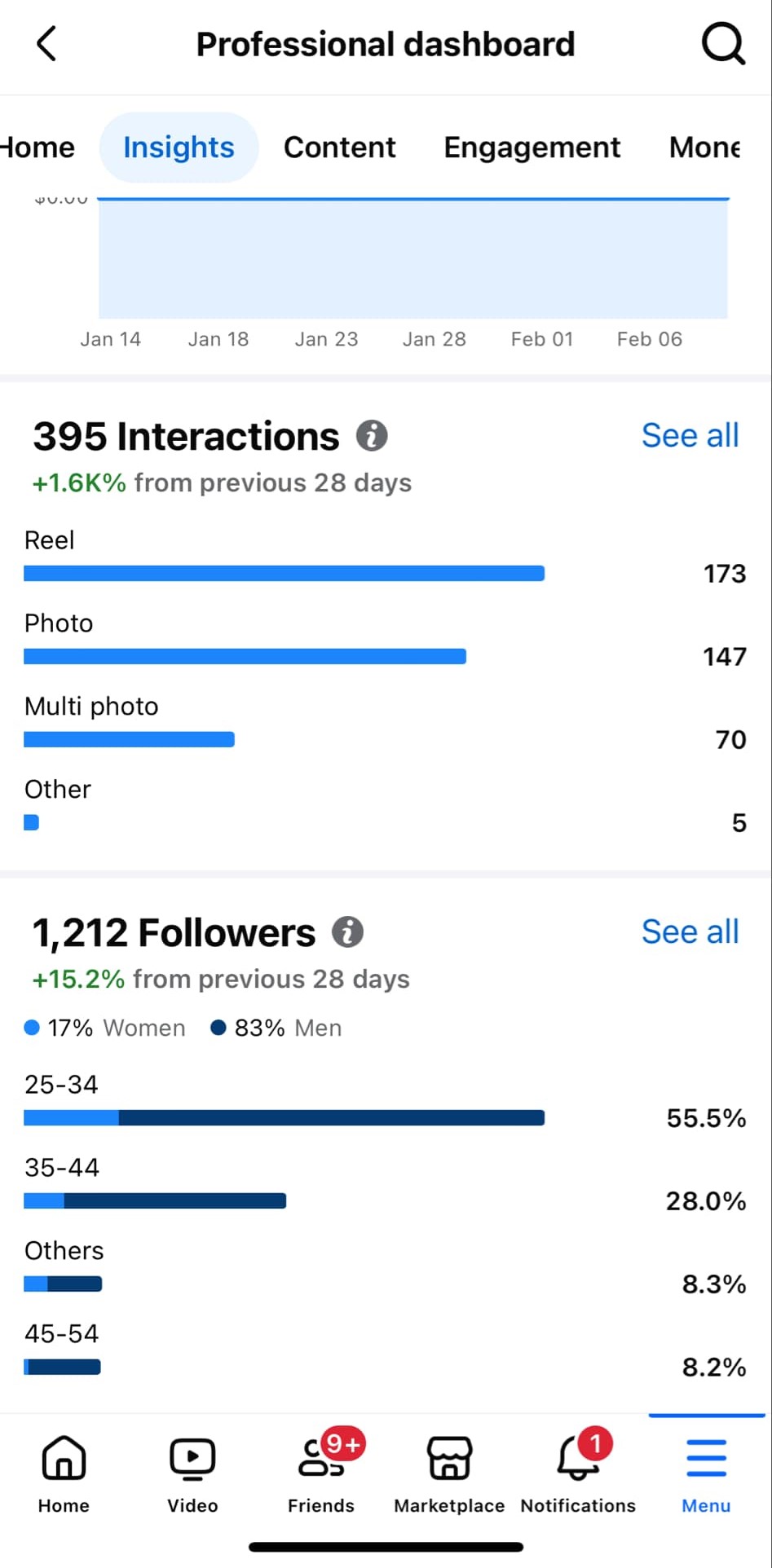Tap the 25-34 age group bar
The height and width of the screenshot is (1568, 772).
284,1118
